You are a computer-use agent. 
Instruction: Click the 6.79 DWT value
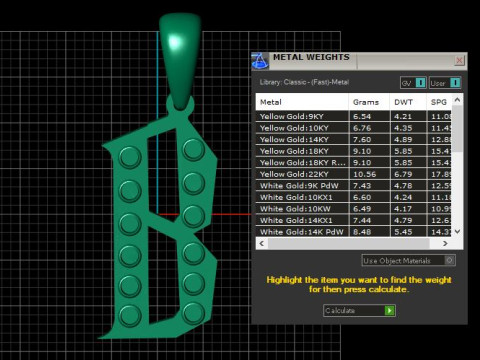click(403, 174)
